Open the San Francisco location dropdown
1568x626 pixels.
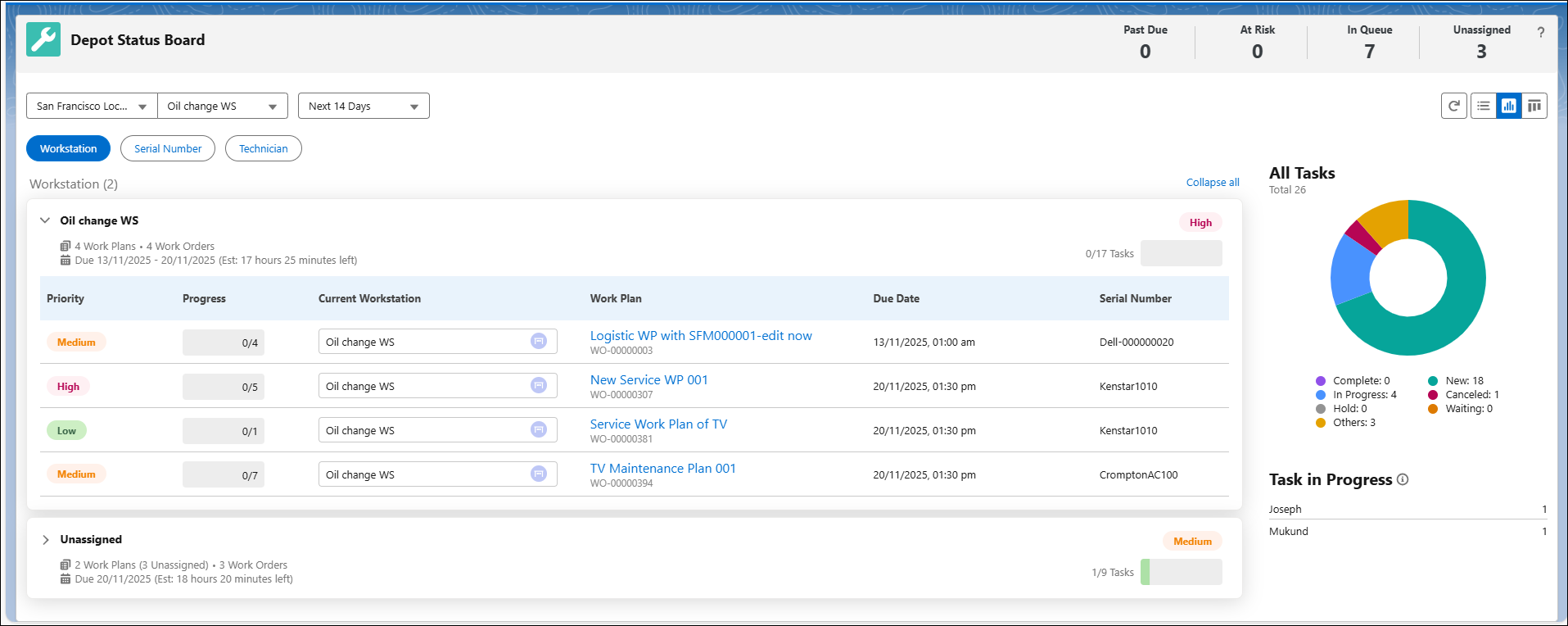point(92,106)
